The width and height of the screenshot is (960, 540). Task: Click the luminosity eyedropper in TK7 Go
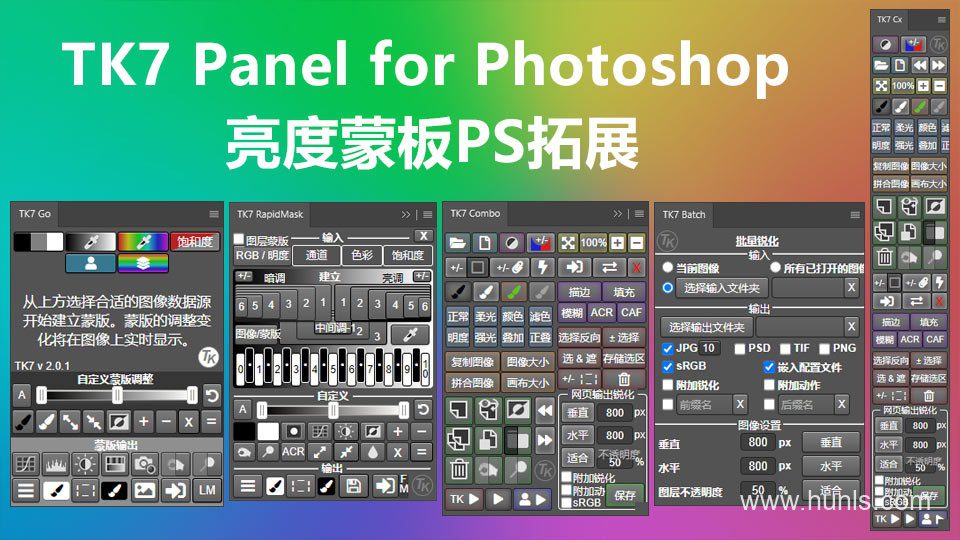(91, 241)
